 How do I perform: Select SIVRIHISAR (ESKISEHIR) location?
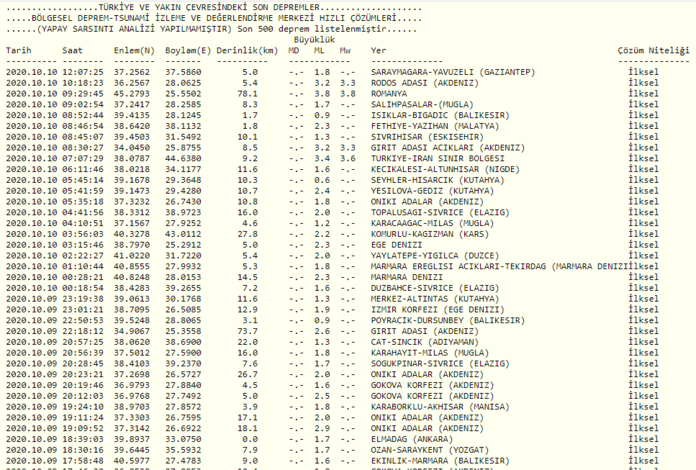427,137
